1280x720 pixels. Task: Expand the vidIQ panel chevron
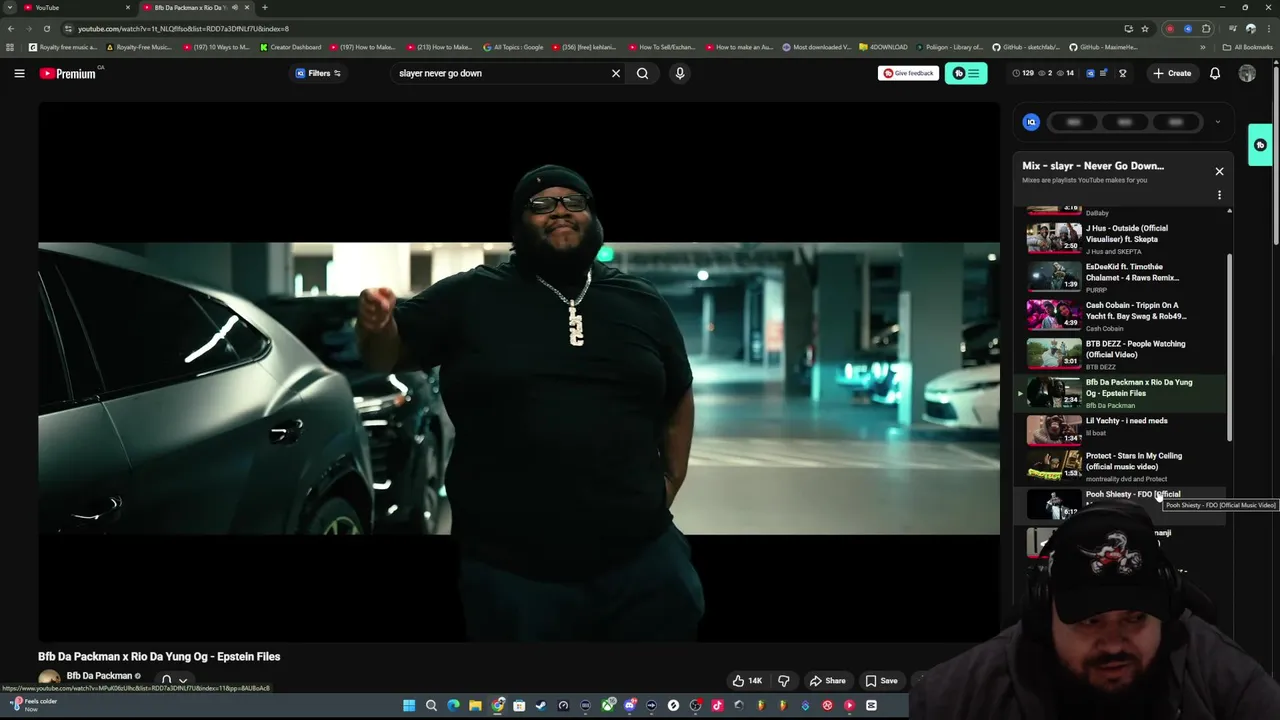pyautogui.click(x=1217, y=122)
